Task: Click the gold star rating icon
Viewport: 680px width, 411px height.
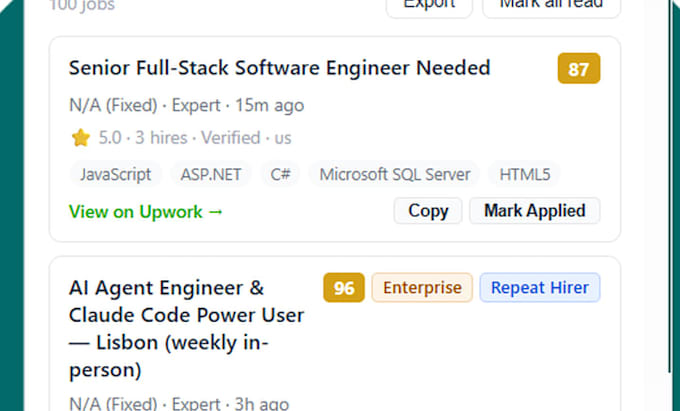Action: click(81, 138)
